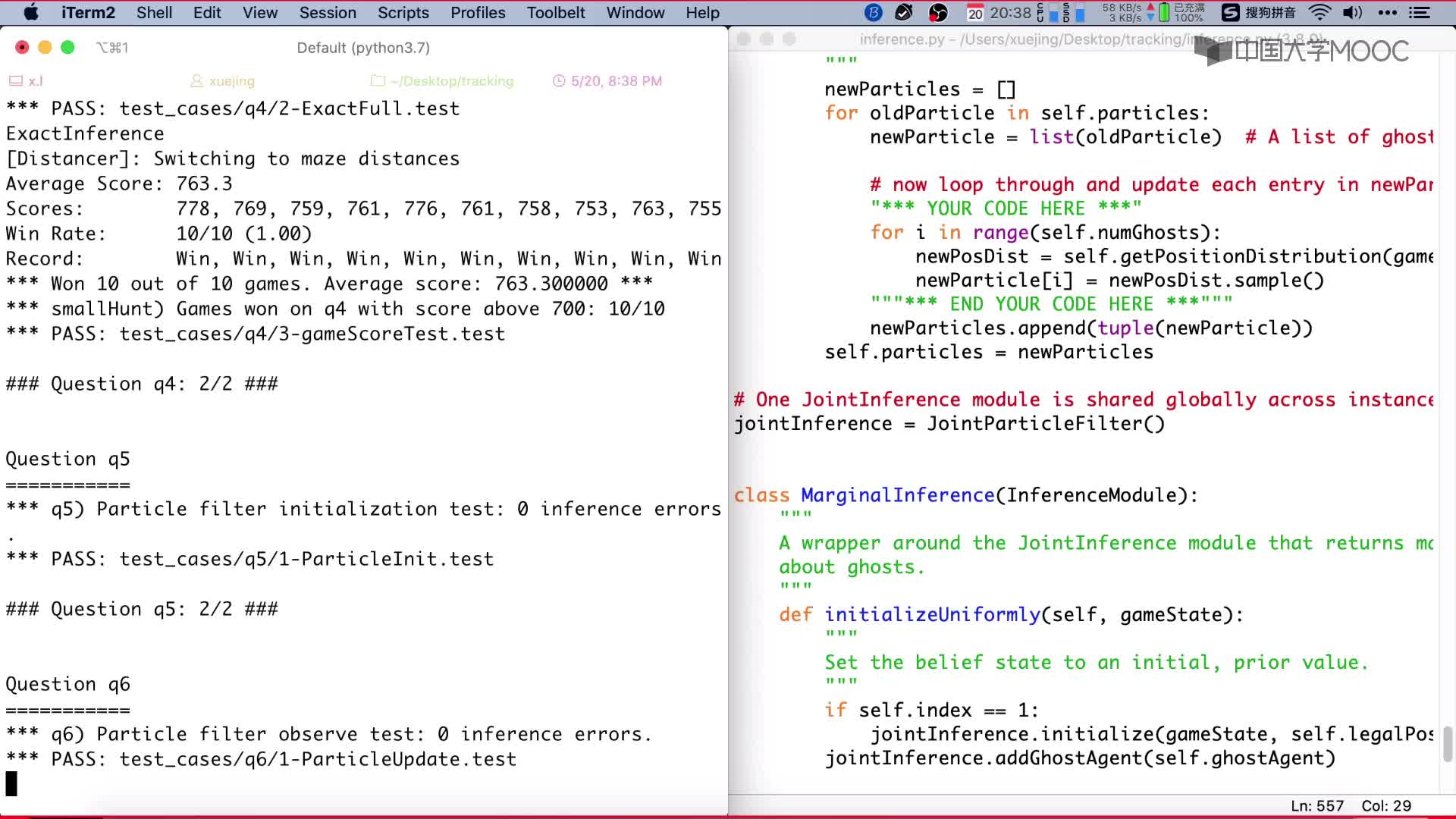Zoom the iTerm2 window with green button
The height and width of the screenshot is (819, 1456).
click(x=67, y=47)
